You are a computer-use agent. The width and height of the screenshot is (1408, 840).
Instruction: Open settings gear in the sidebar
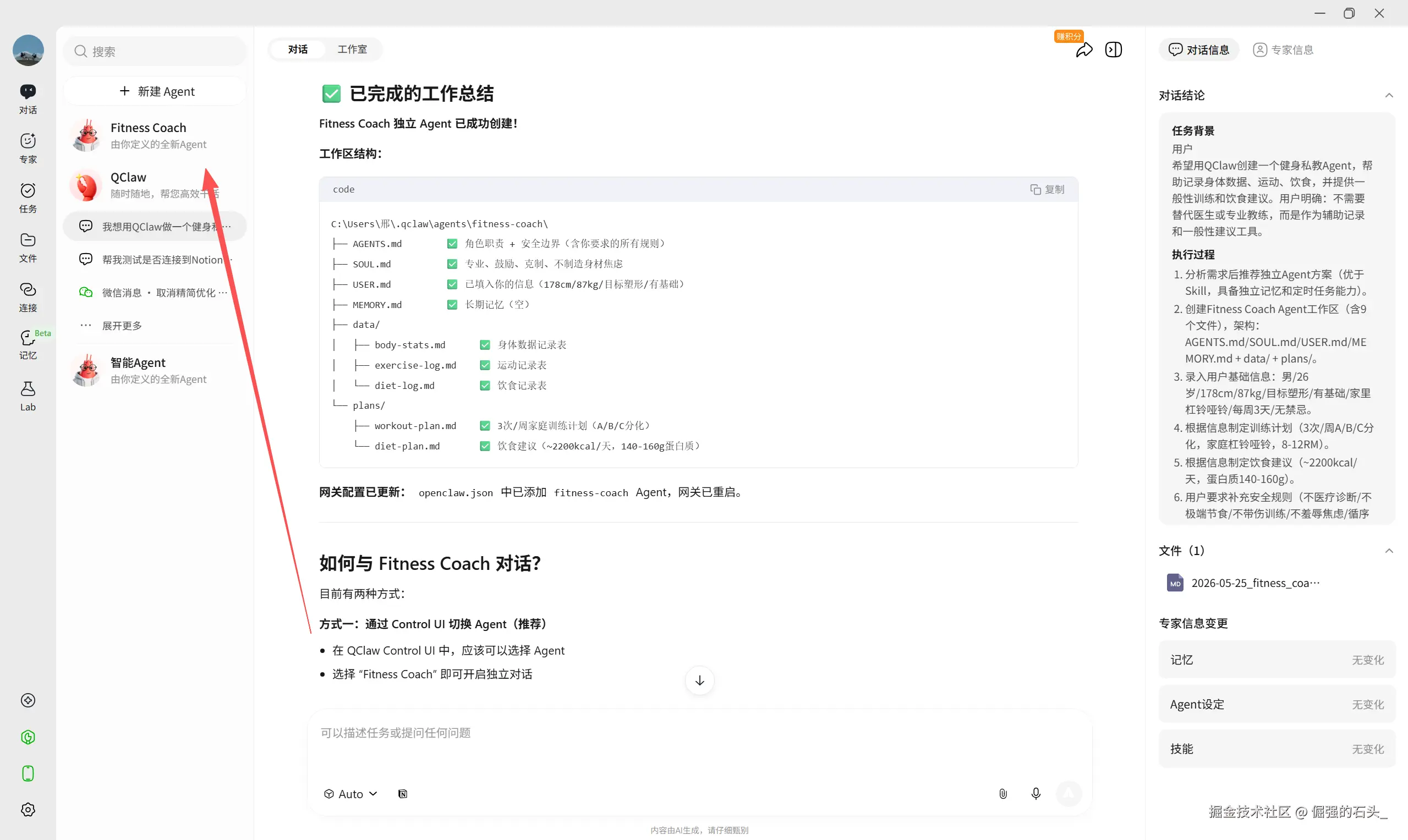pos(28,809)
